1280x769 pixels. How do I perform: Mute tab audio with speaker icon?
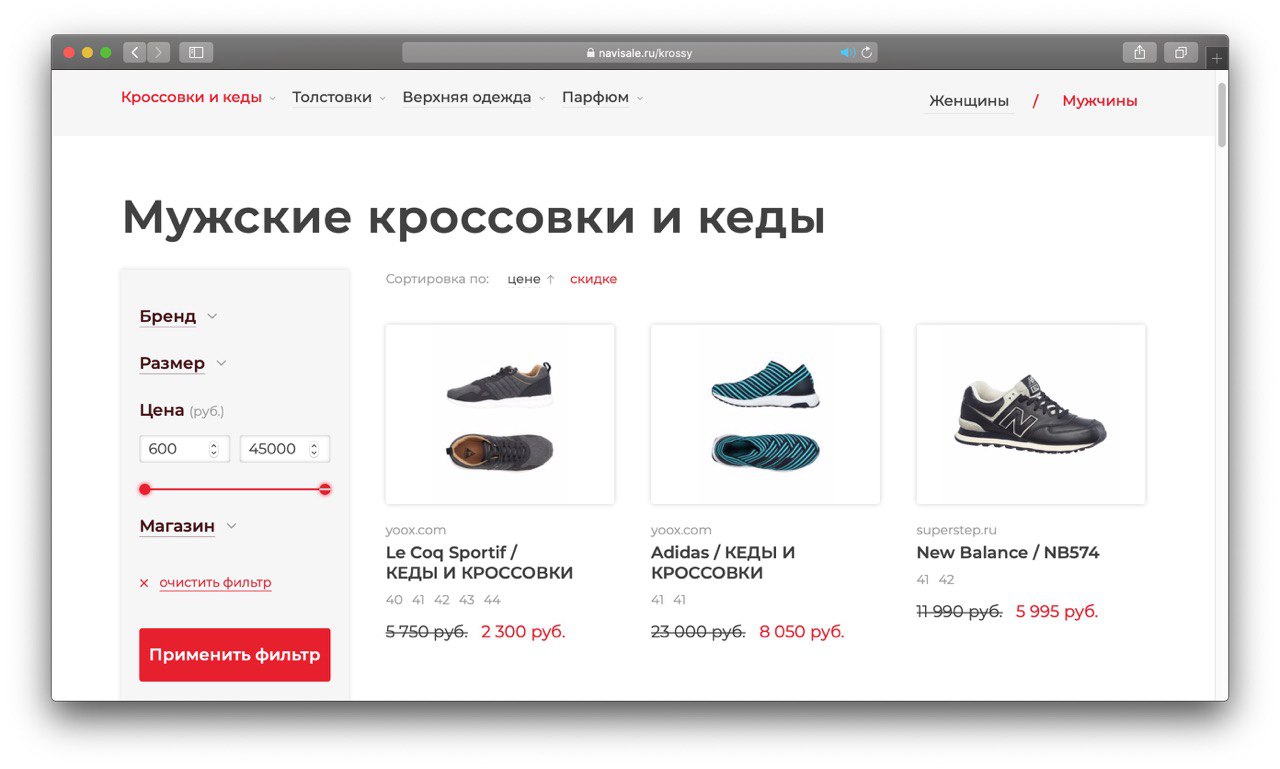847,53
